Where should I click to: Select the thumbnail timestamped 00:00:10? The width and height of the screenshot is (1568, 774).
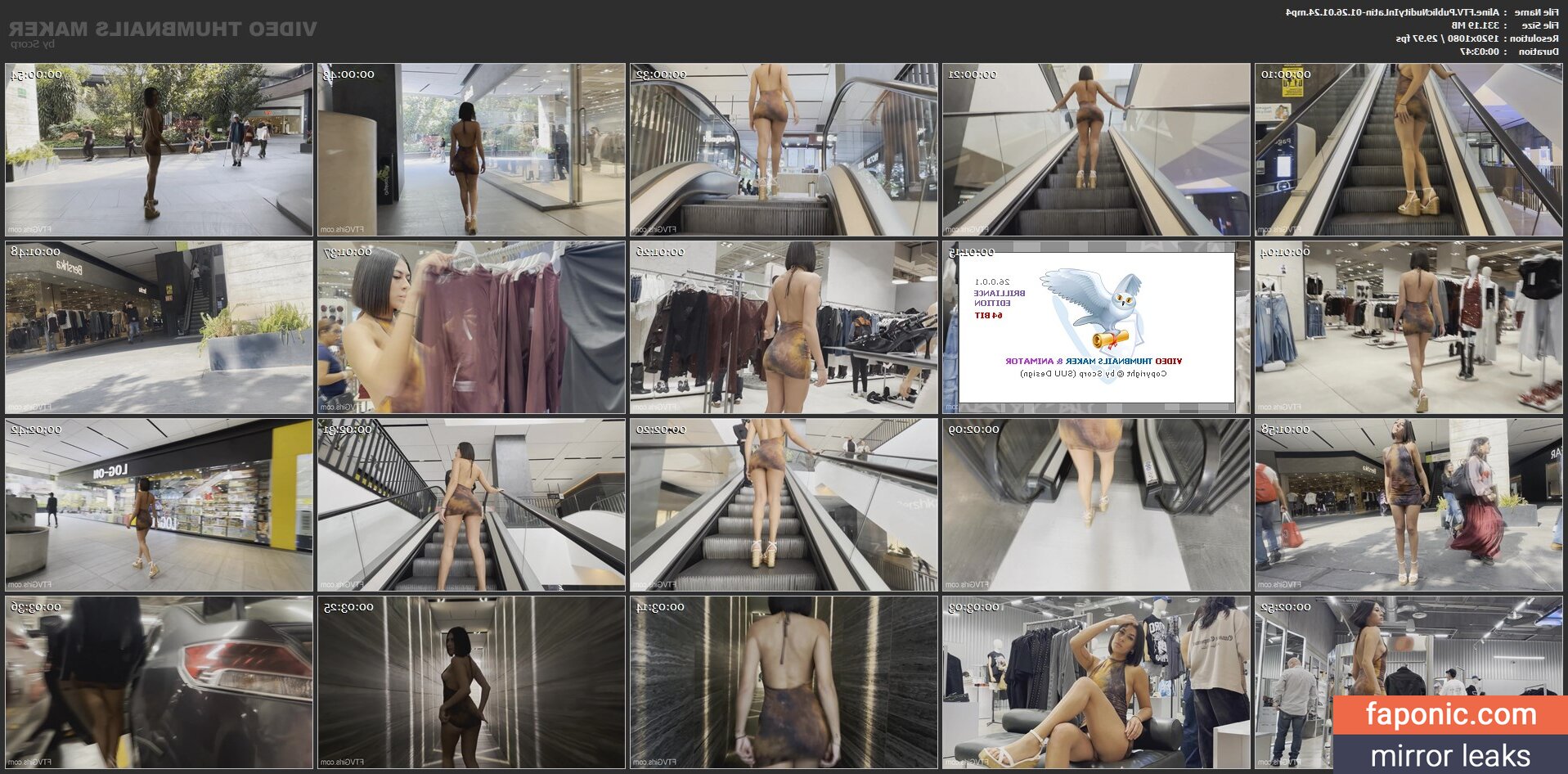tap(1408, 150)
